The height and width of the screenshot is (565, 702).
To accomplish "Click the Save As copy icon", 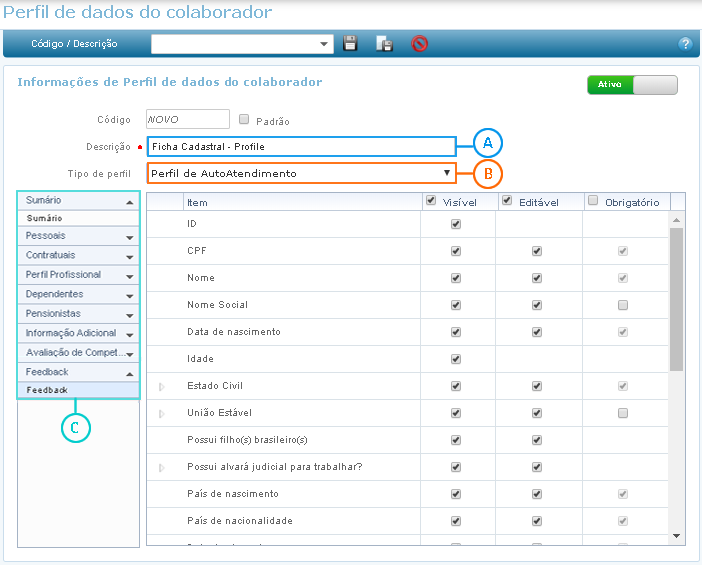I will [x=384, y=43].
